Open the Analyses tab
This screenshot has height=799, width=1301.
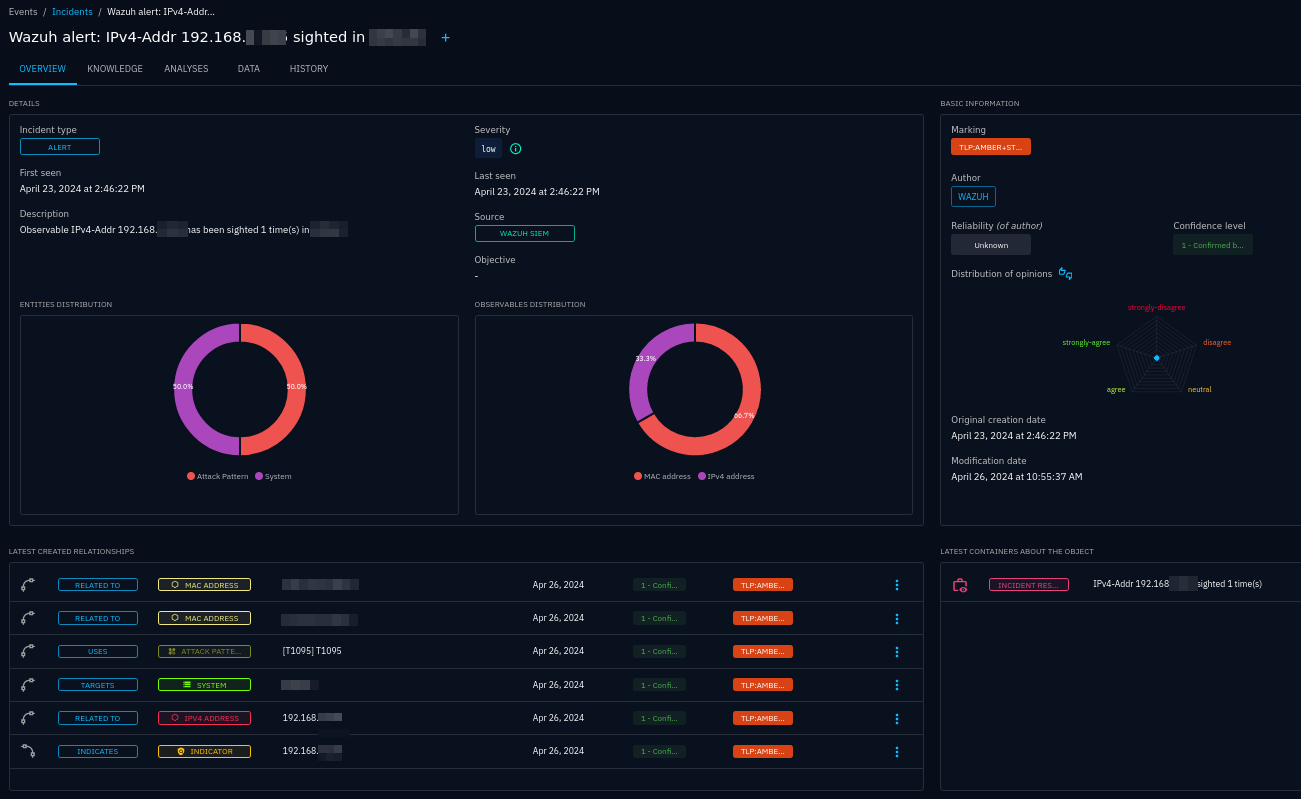pos(186,69)
